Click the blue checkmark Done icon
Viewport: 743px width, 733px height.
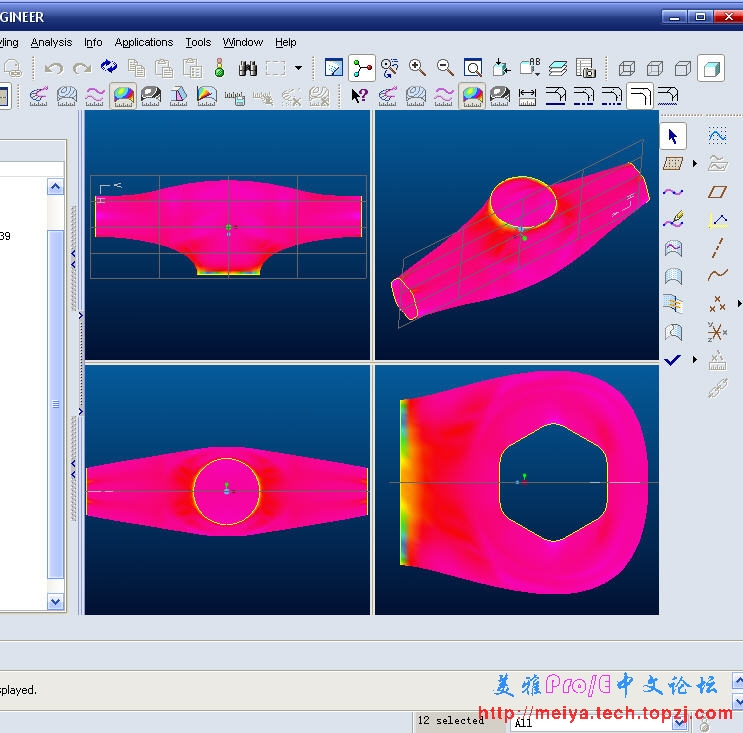[672, 359]
